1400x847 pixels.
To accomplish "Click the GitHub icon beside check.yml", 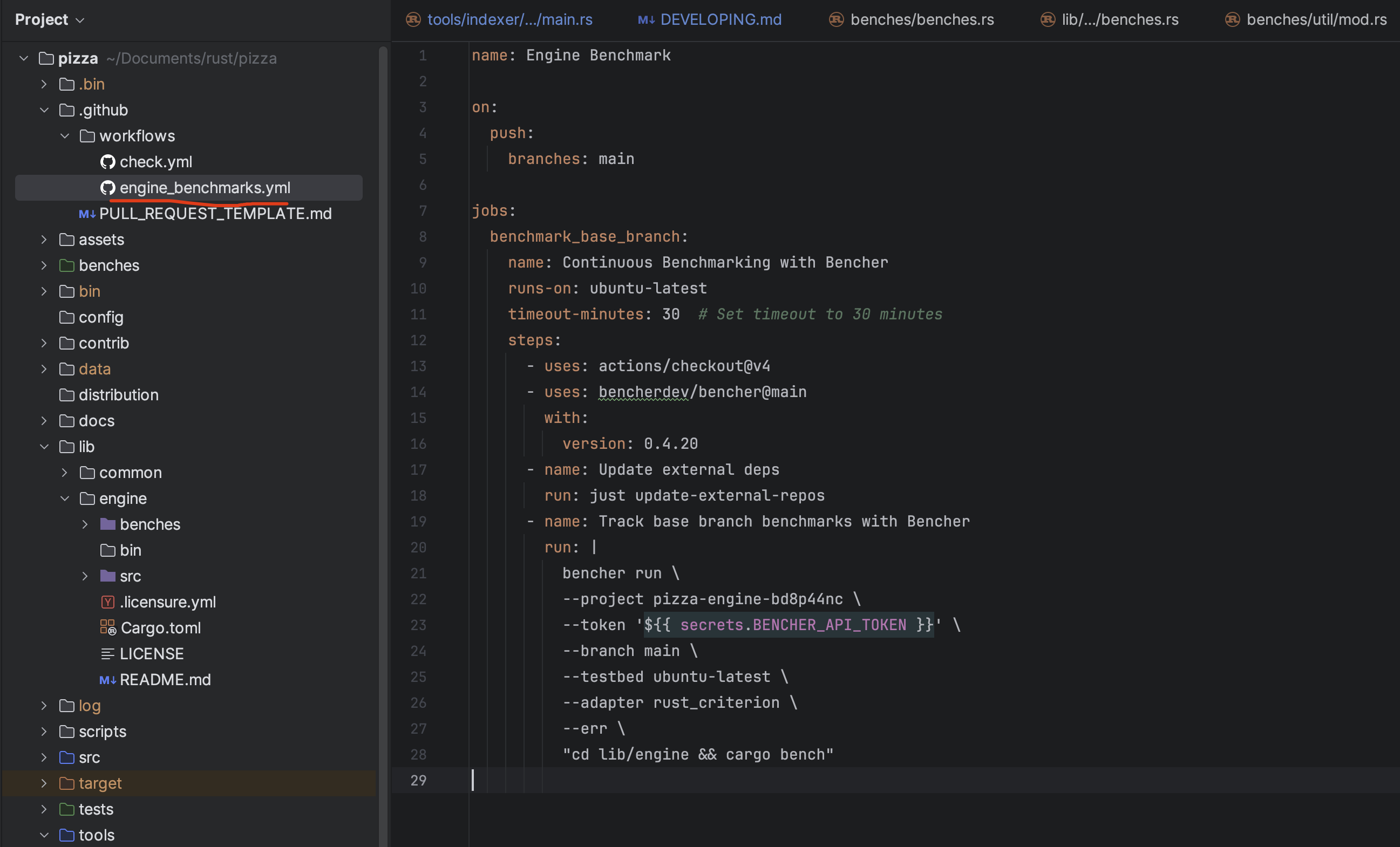I will click(x=107, y=162).
